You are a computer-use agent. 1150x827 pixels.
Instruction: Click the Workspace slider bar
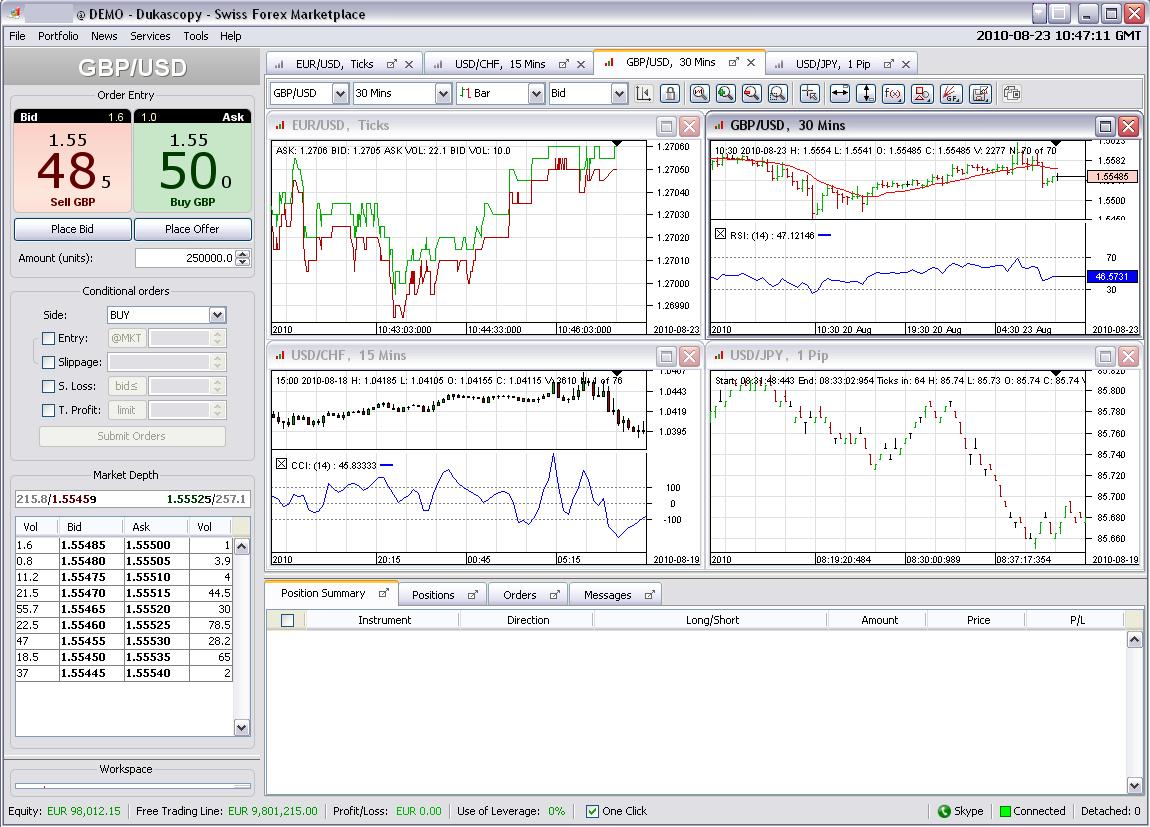(132, 787)
